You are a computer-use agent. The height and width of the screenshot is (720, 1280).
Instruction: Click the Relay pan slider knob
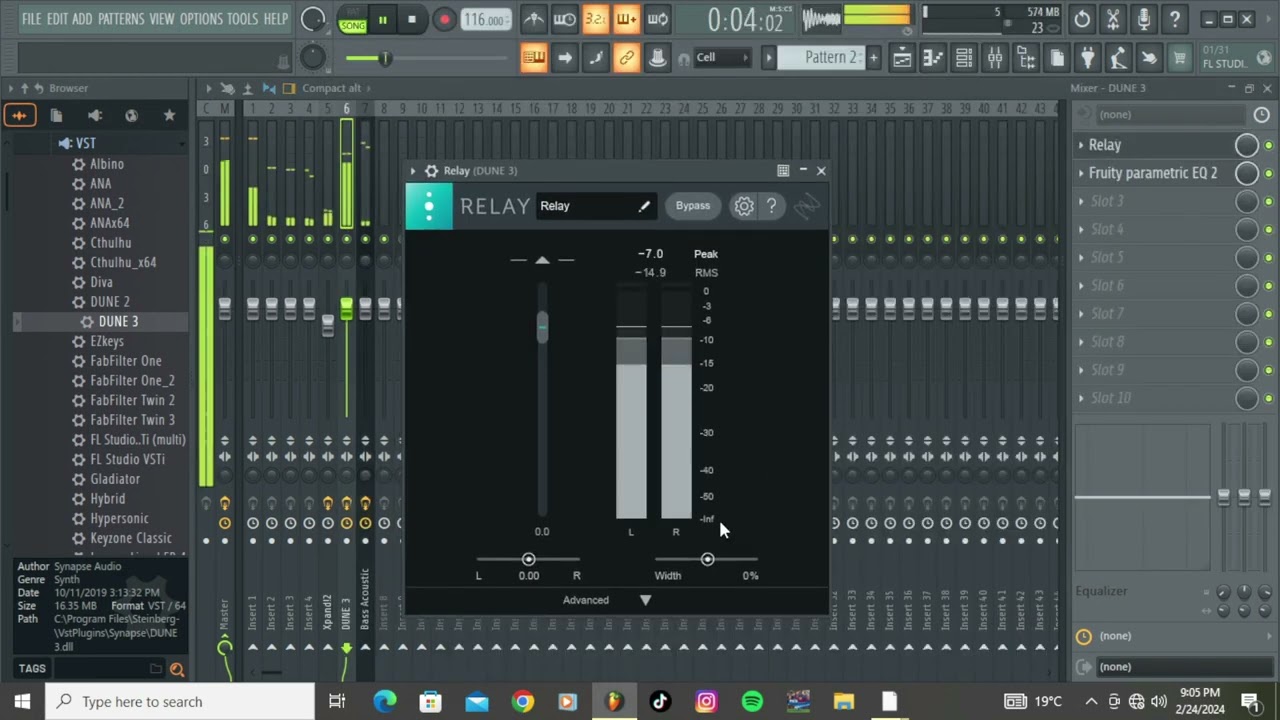528,559
